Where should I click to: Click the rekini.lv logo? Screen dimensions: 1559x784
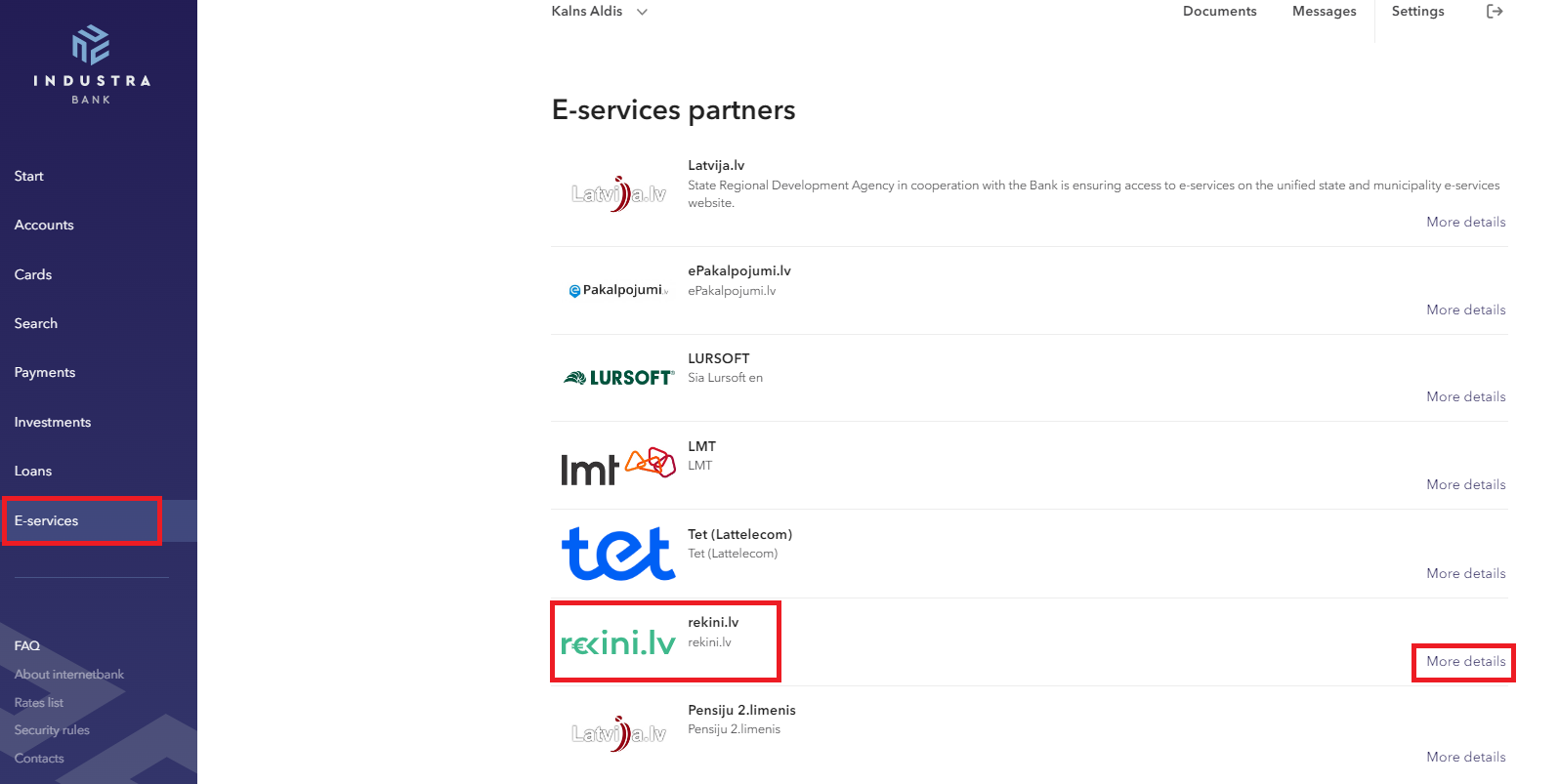(x=618, y=642)
